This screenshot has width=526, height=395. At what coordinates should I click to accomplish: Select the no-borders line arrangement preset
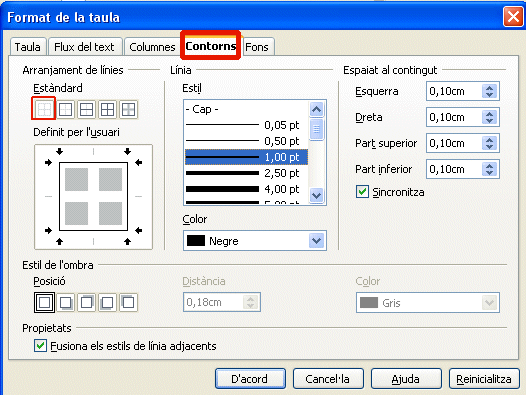click(44, 109)
